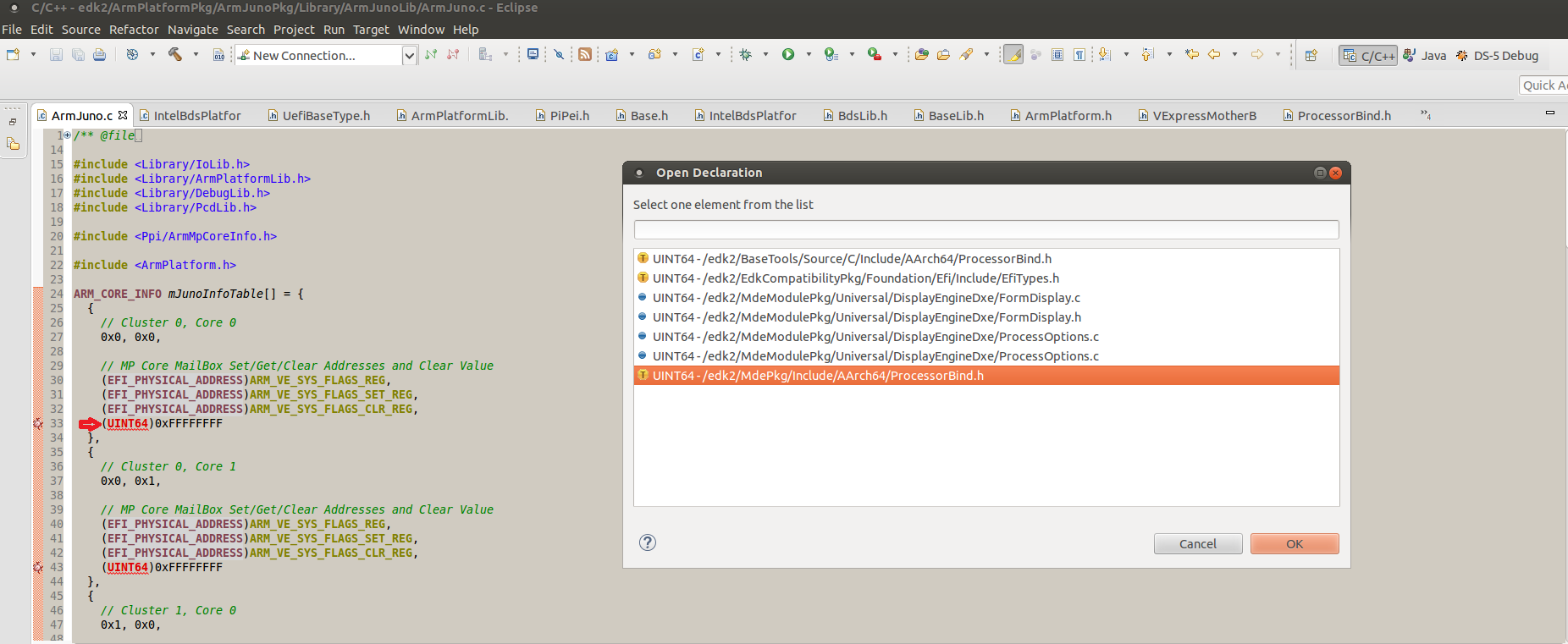Click the Build hammer icon
This screenshot has height=644, width=1568.
pyautogui.click(x=175, y=54)
